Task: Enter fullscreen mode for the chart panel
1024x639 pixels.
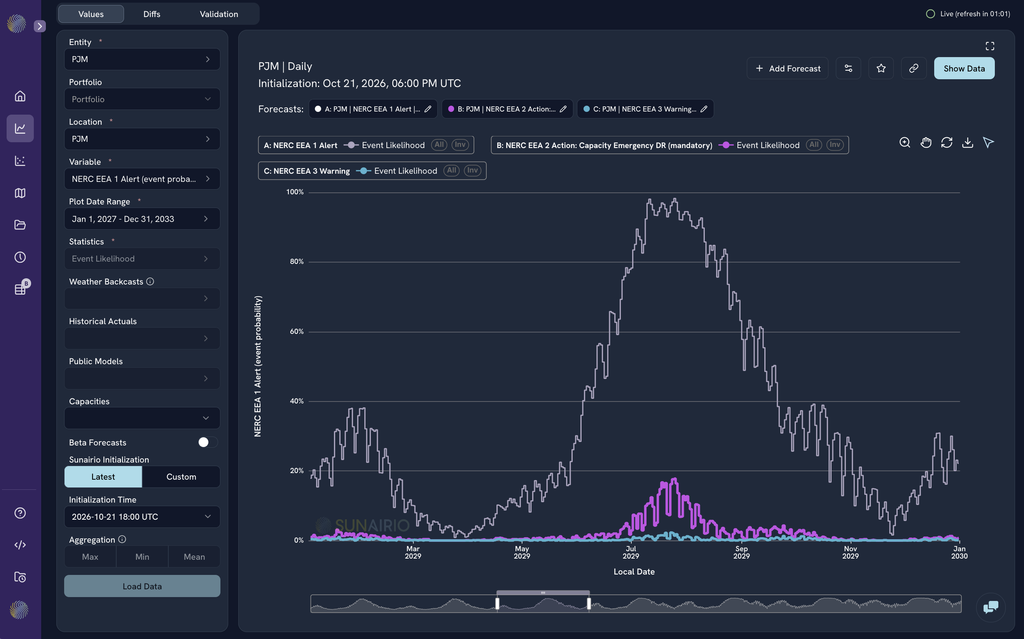Action: coord(990,46)
